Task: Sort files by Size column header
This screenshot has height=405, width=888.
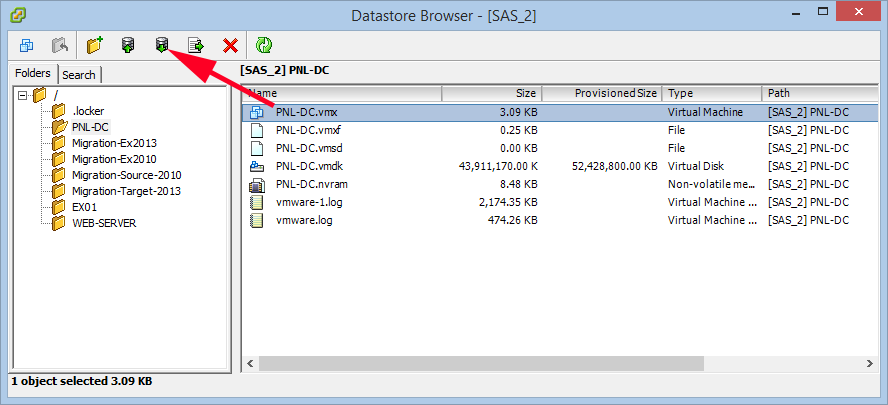Action: click(x=492, y=93)
